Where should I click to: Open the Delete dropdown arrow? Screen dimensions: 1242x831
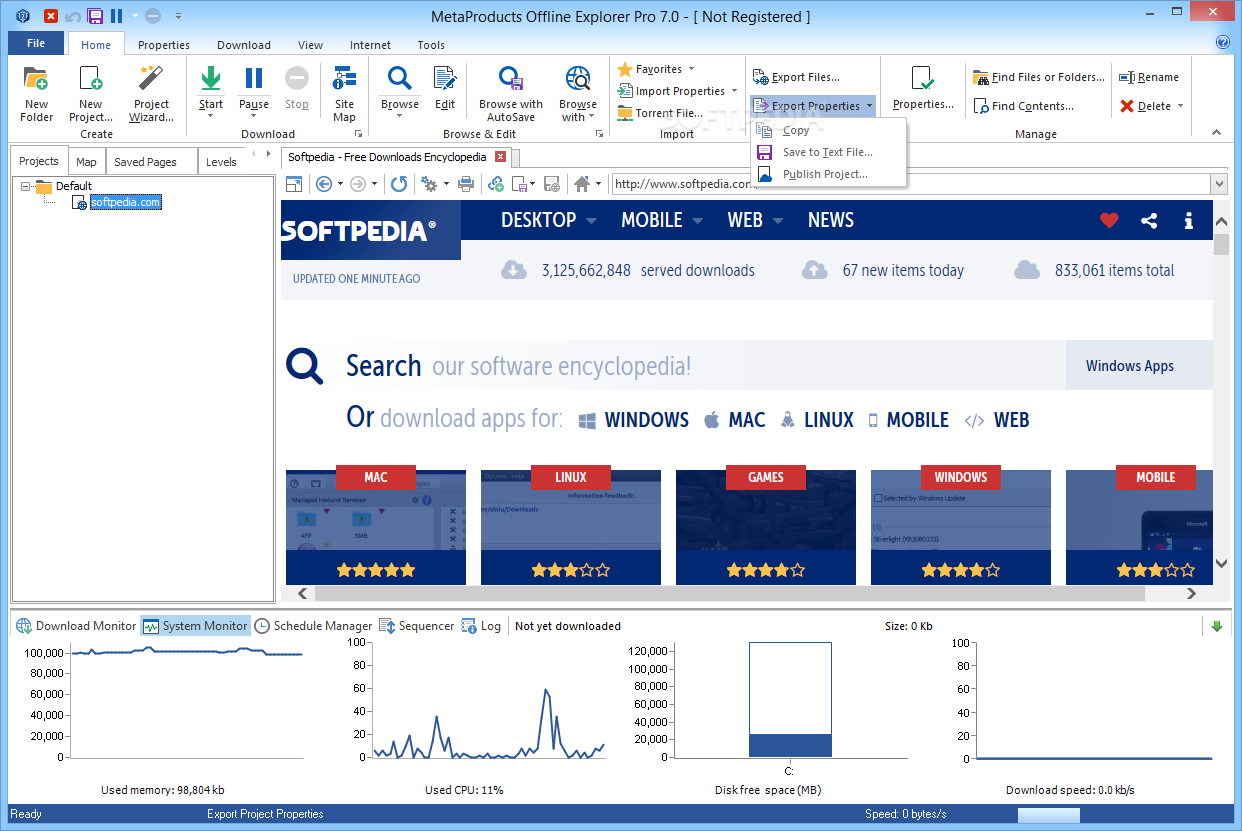tap(1180, 106)
